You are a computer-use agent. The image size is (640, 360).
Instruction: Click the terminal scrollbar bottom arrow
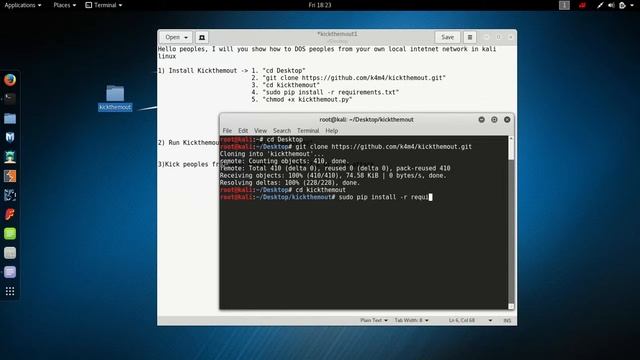point(511,306)
